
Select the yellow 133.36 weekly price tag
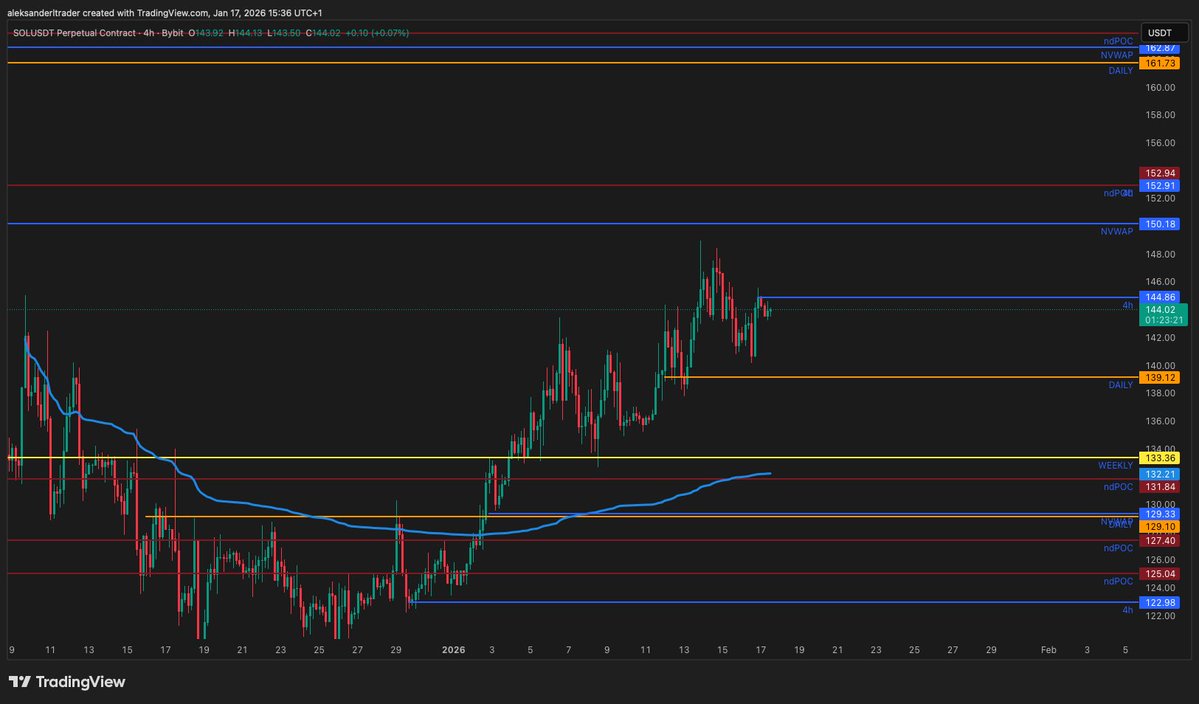tap(1160, 458)
